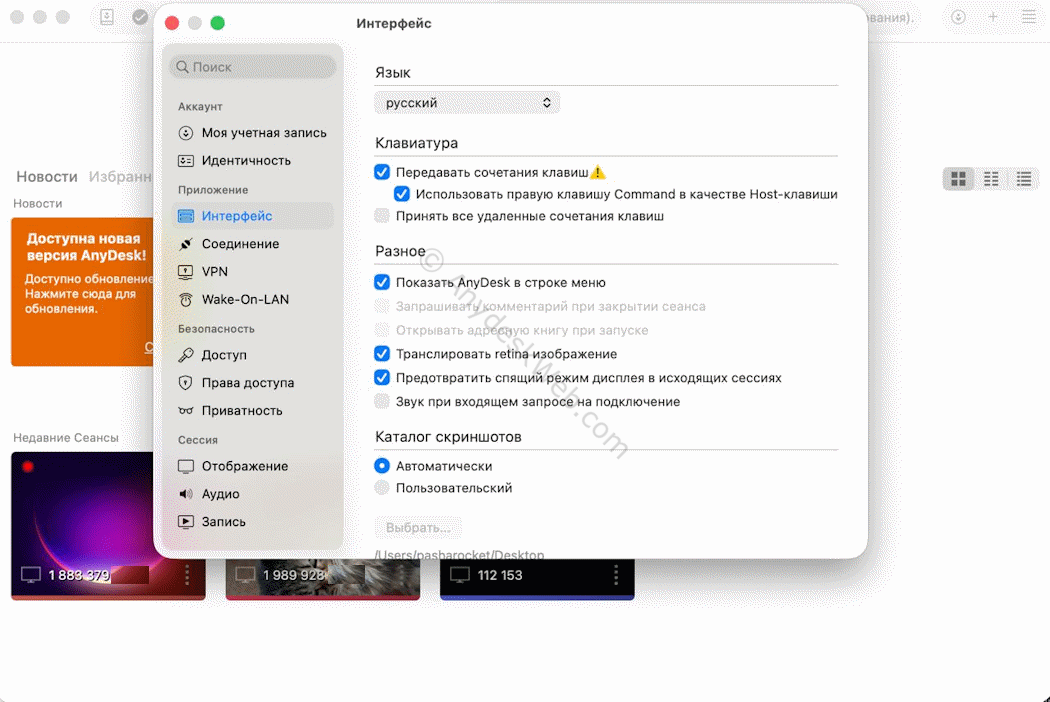Open the Новости tab in main window

pyautogui.click(x=47, y=177)
